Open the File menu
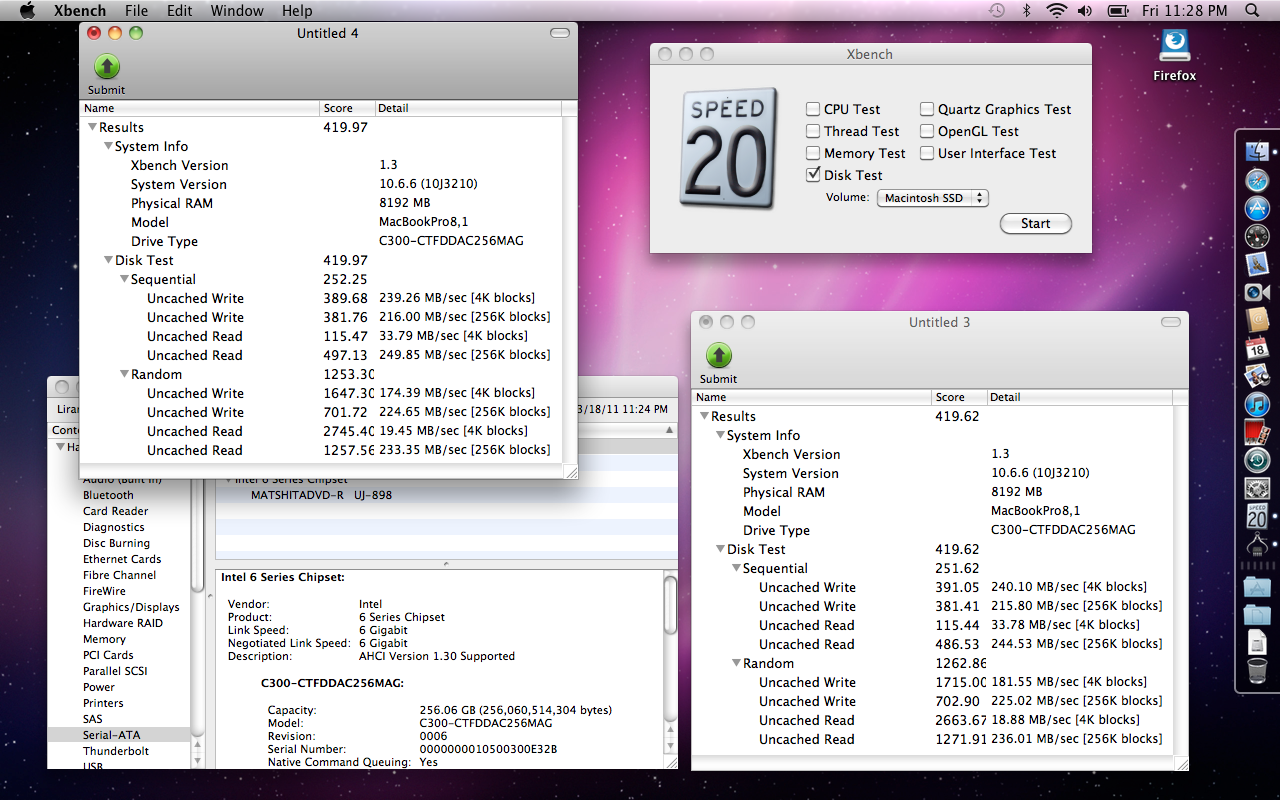 pyautogui.click(x=136, y=10)
